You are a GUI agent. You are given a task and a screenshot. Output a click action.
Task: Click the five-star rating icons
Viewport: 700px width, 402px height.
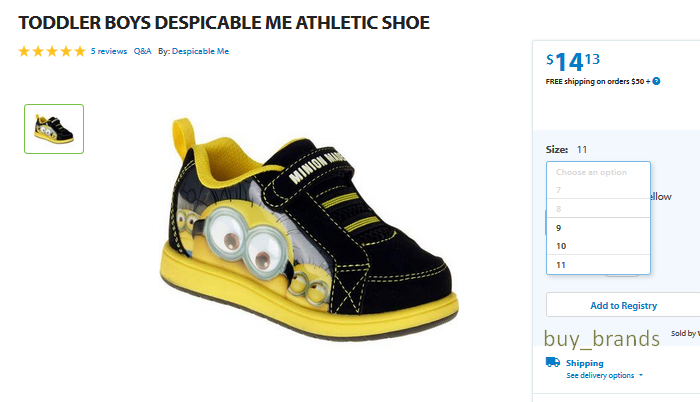pos(52,51)
